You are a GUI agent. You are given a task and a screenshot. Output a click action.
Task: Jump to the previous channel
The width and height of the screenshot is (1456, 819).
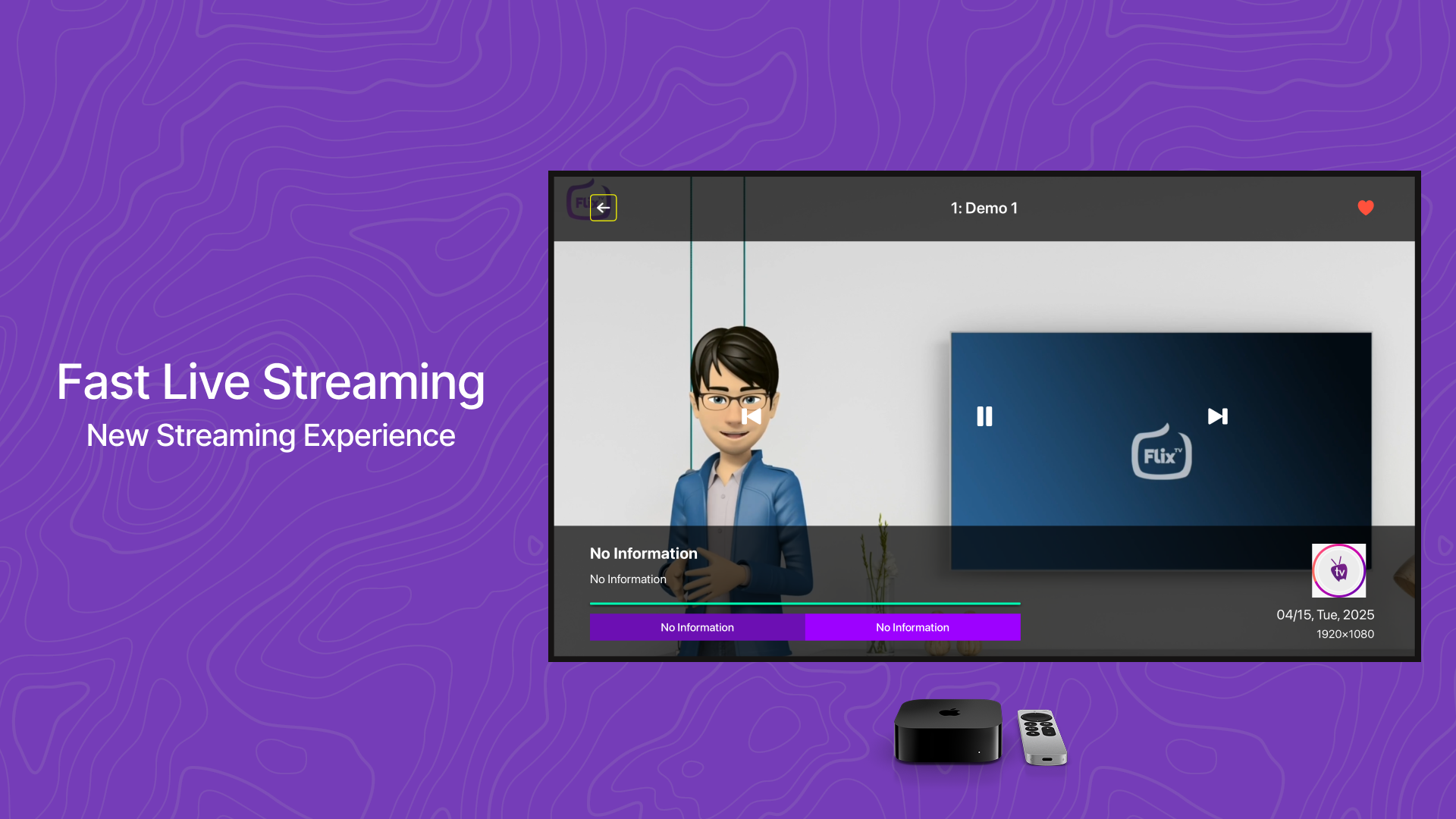(752, 416)
